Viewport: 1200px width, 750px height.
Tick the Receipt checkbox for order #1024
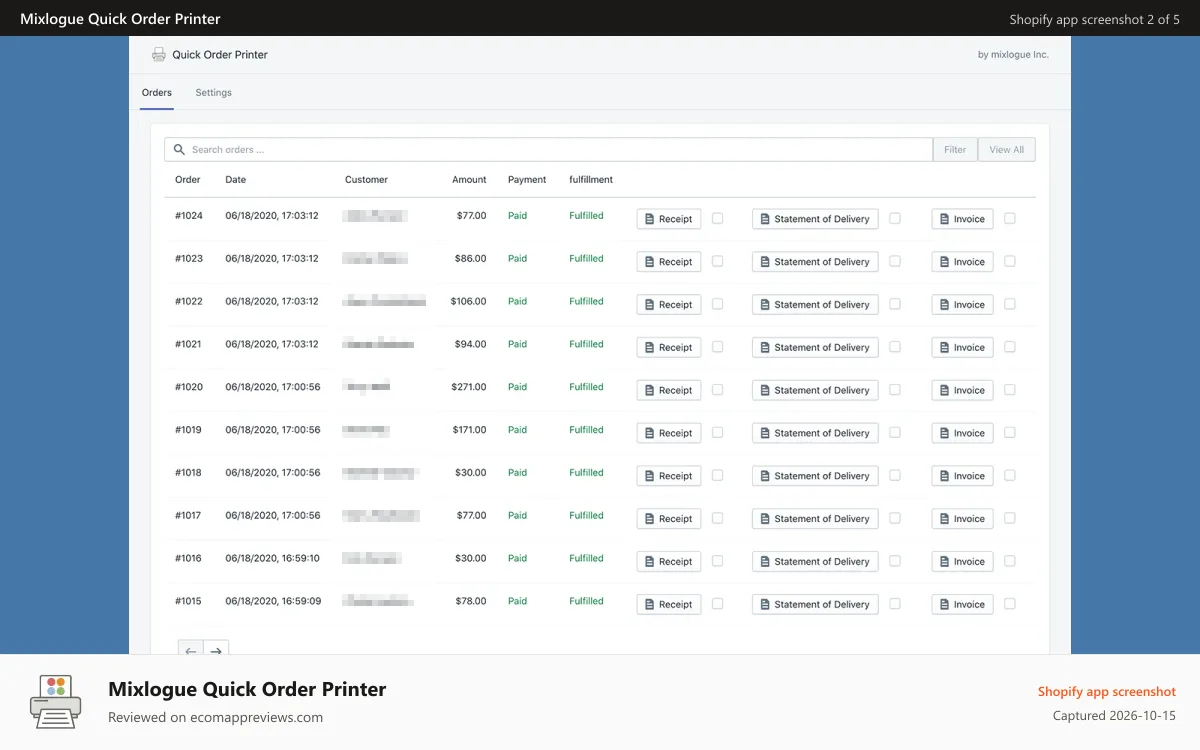point(718,218)
